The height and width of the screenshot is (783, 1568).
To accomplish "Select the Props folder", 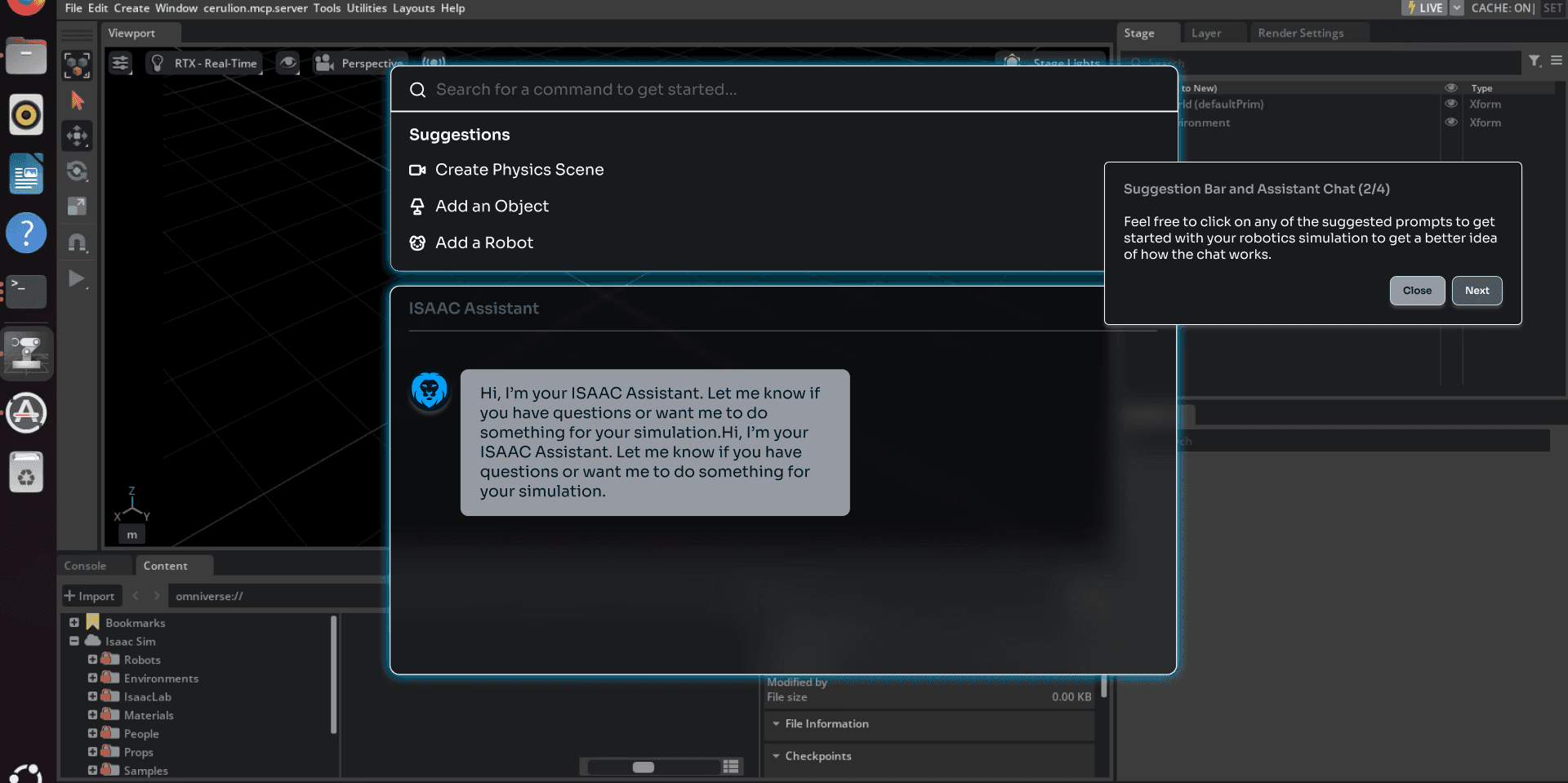I will coord(138,752).
